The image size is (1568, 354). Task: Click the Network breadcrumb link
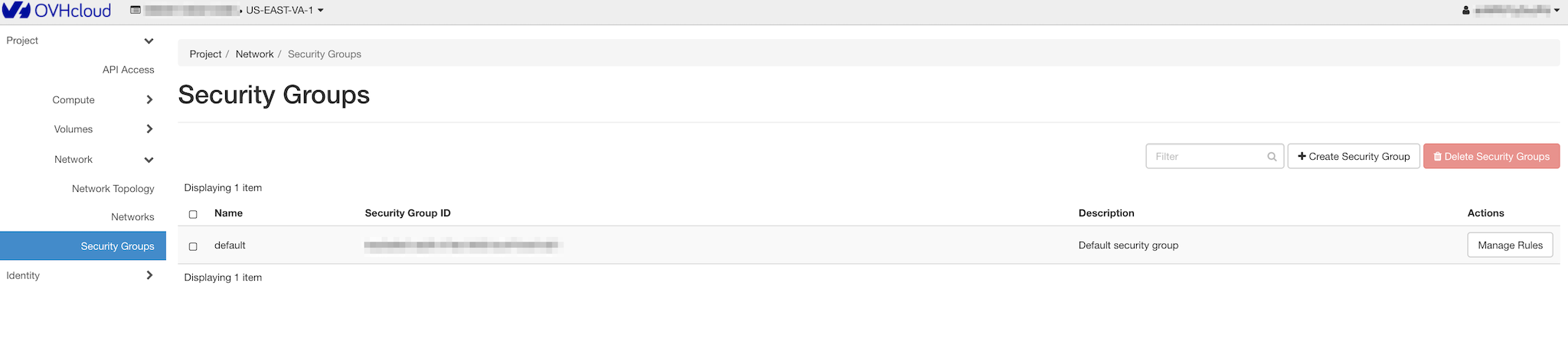(x=254, y=54)
